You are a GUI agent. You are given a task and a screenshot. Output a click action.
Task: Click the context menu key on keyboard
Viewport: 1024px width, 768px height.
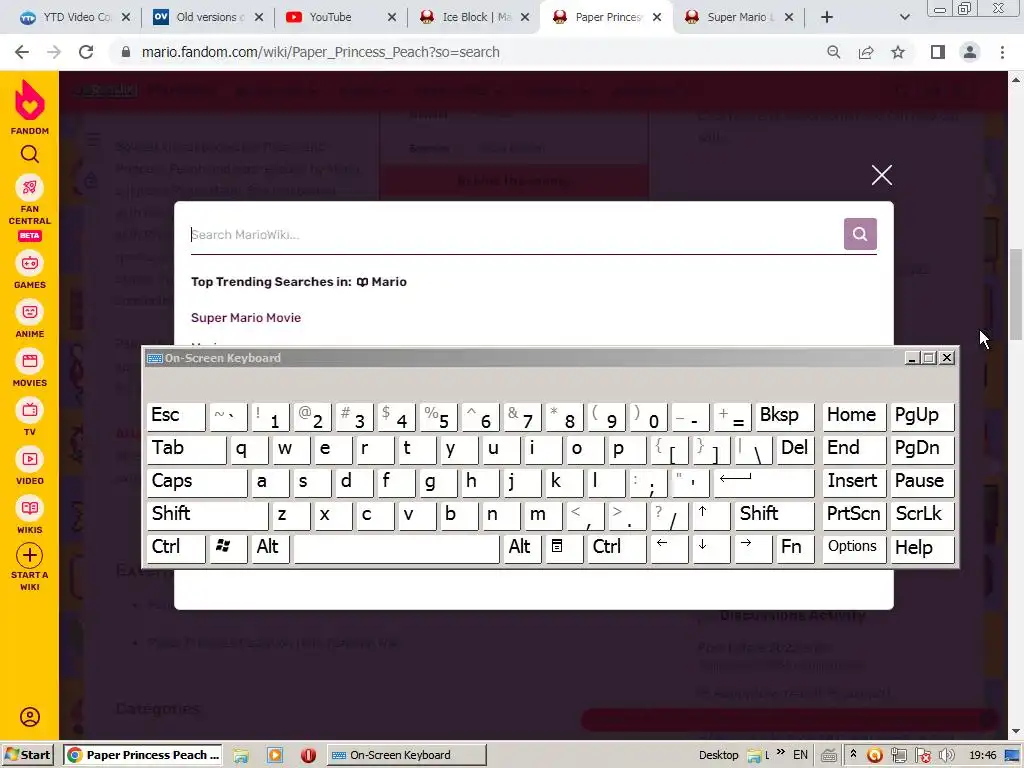tap(564, 547)
